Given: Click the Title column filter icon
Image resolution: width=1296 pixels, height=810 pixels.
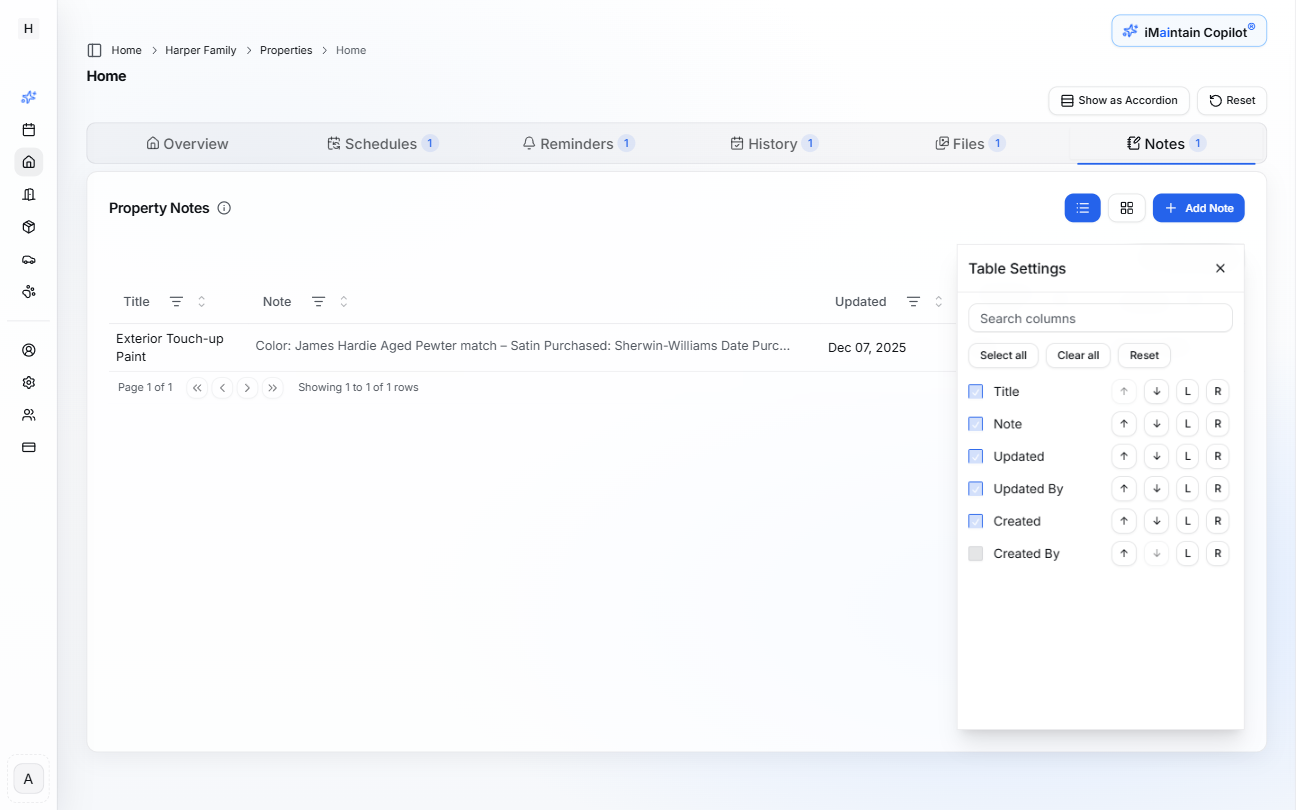Looking at the screenshot, I should (176, 302).
